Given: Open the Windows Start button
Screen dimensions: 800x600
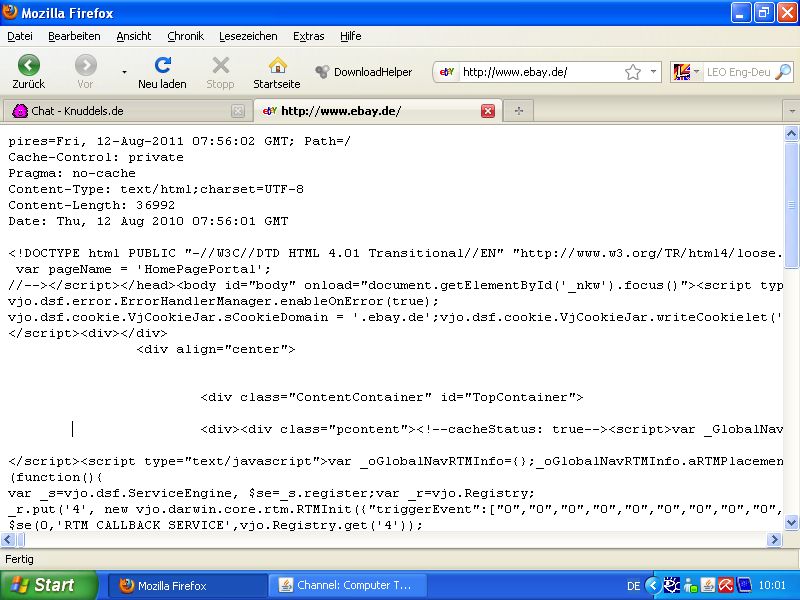Looking at the screenshot, I should click(x=49, y=585).
